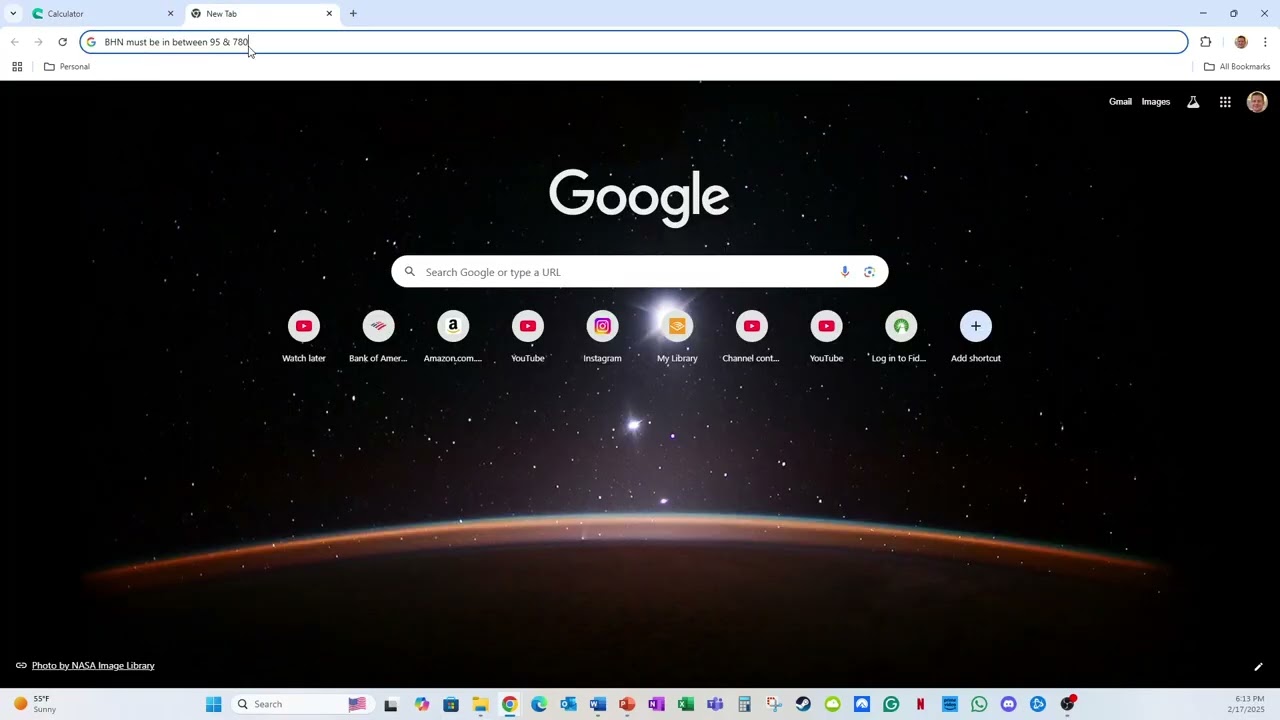Open the Amazon.com shortcut
Screen dimensions: 1280x720
click(x=453, y=337)
